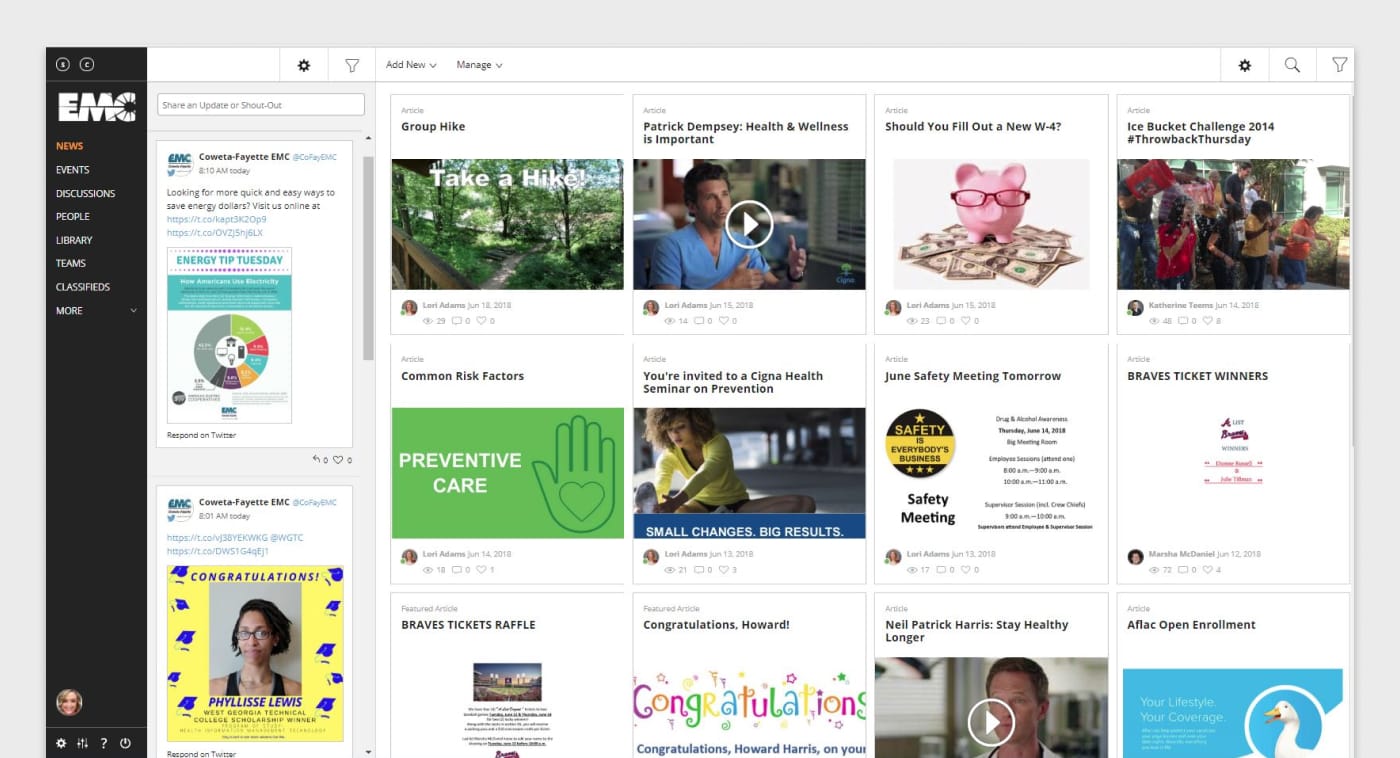
Task: Open the user profile avatar in the sidebar
Action: point(69,702)
